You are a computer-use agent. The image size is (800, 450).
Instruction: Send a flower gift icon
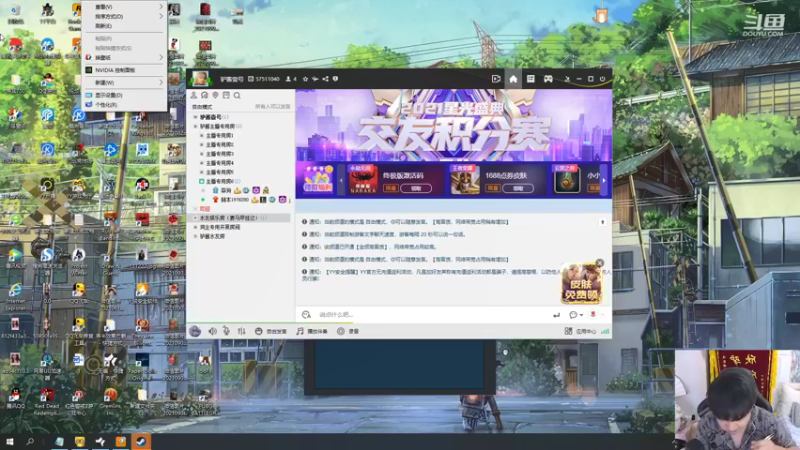click(x=593, y=314)
